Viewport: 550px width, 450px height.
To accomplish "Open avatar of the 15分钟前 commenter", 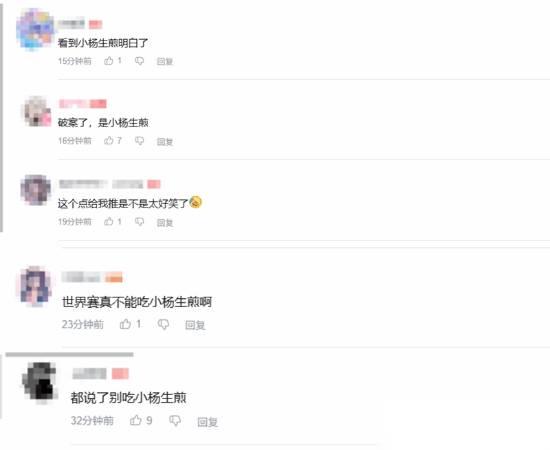I will [x=35, y=29].
